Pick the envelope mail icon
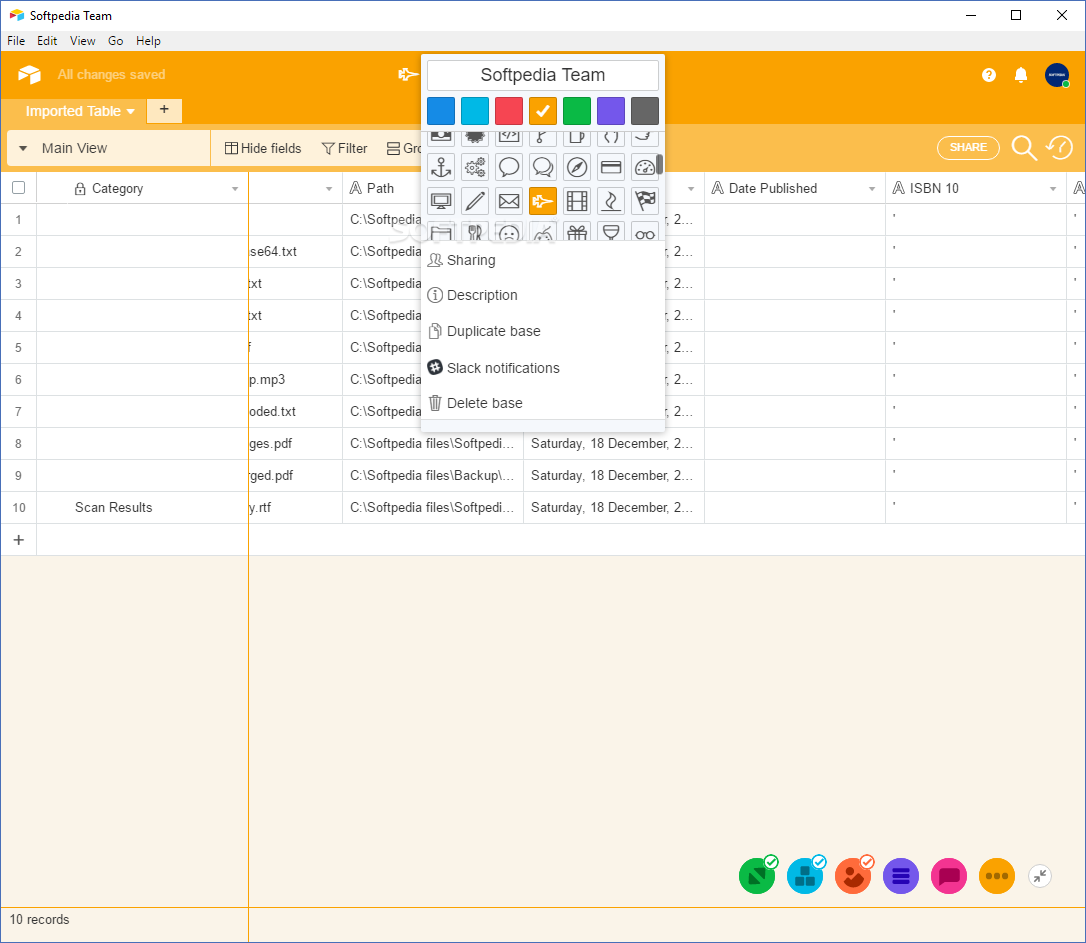Viewport: 1086px width, 943px height. [x=509, y=201]
